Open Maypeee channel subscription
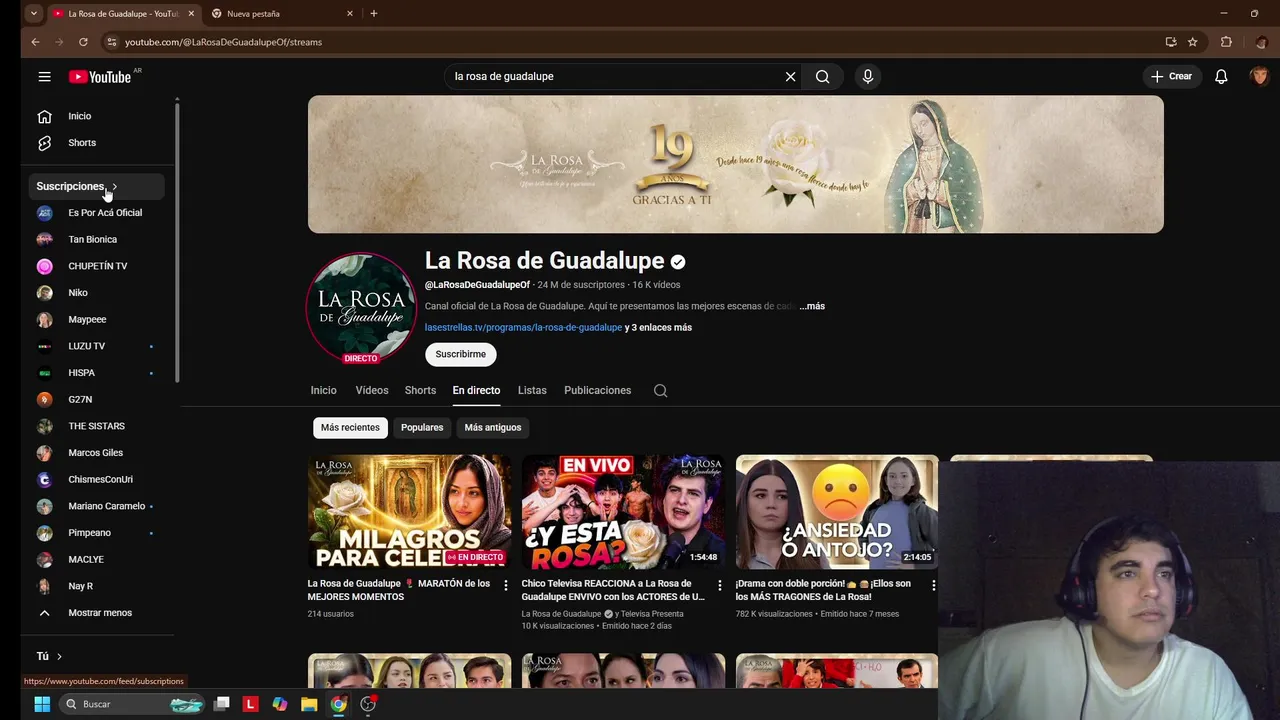This screenshot has height=720, width=1280. click(96, 319)
